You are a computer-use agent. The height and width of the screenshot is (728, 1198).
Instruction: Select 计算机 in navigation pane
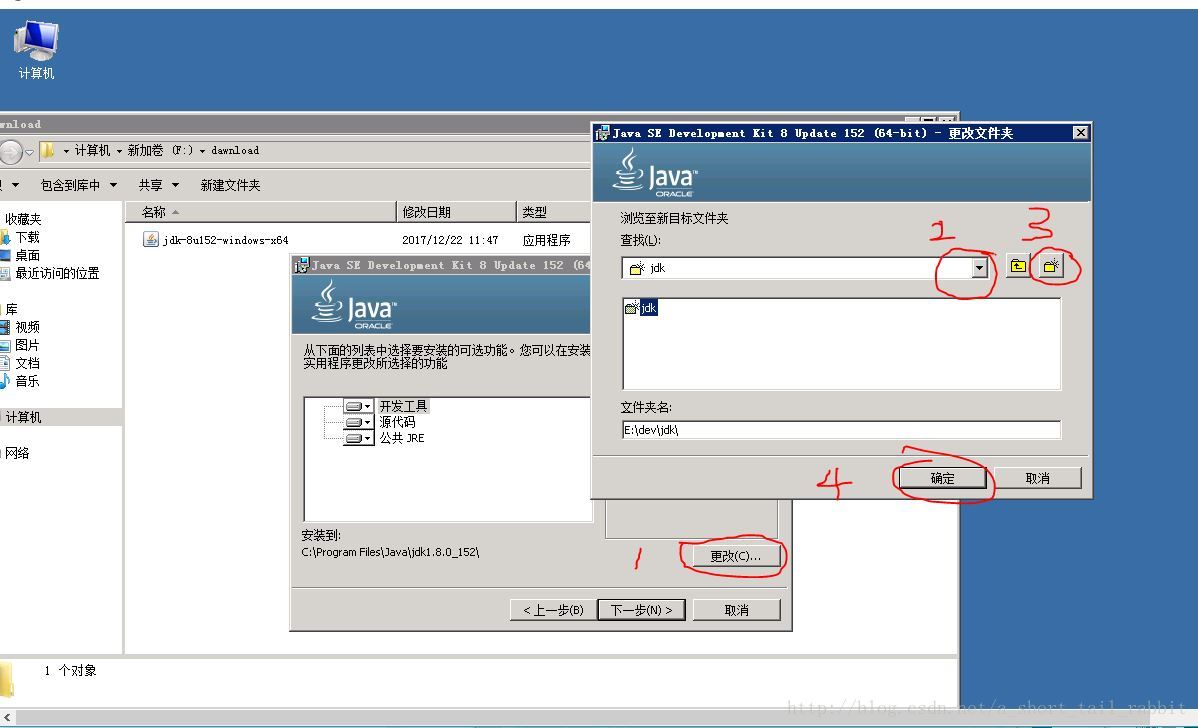click(x=23, y=417)
